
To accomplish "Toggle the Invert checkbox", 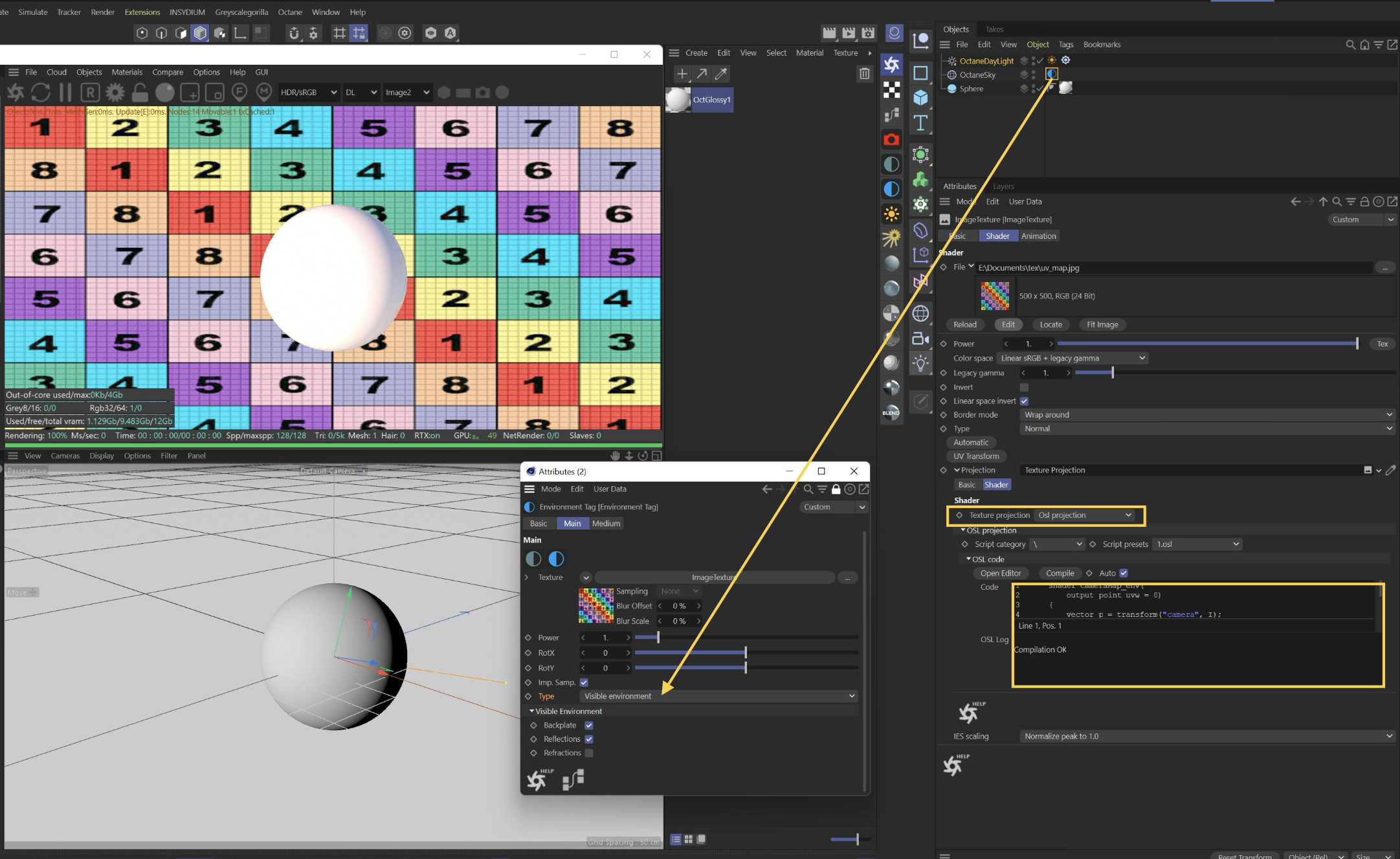I will 1024,387.
